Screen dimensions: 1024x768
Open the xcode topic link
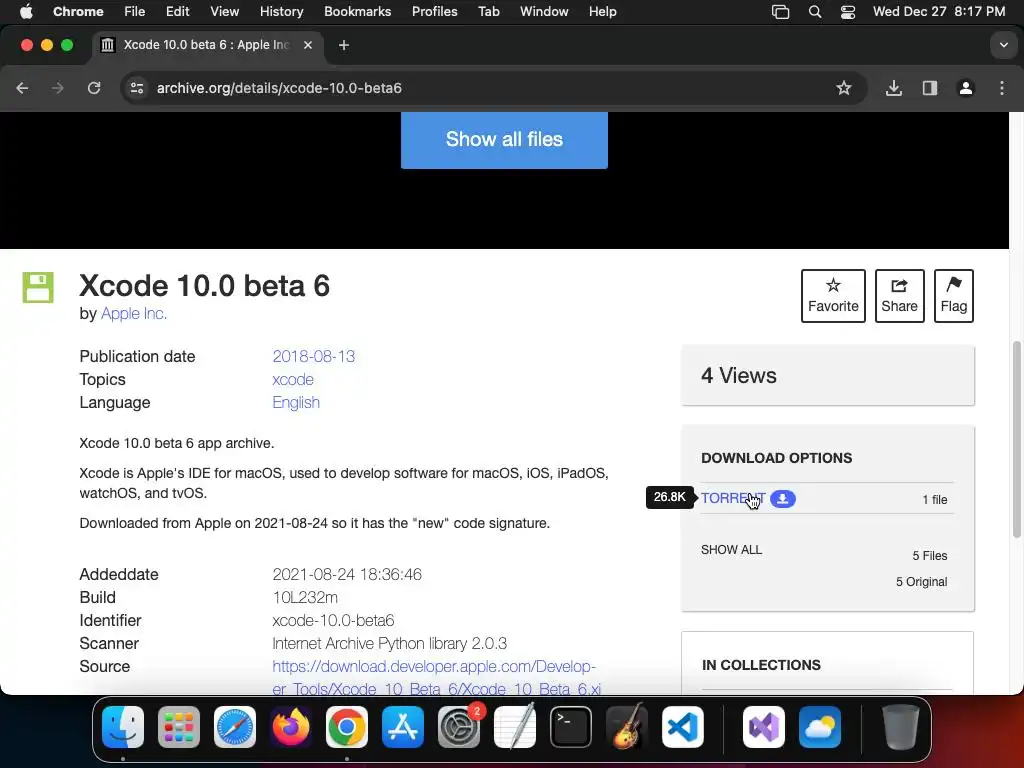293,379
